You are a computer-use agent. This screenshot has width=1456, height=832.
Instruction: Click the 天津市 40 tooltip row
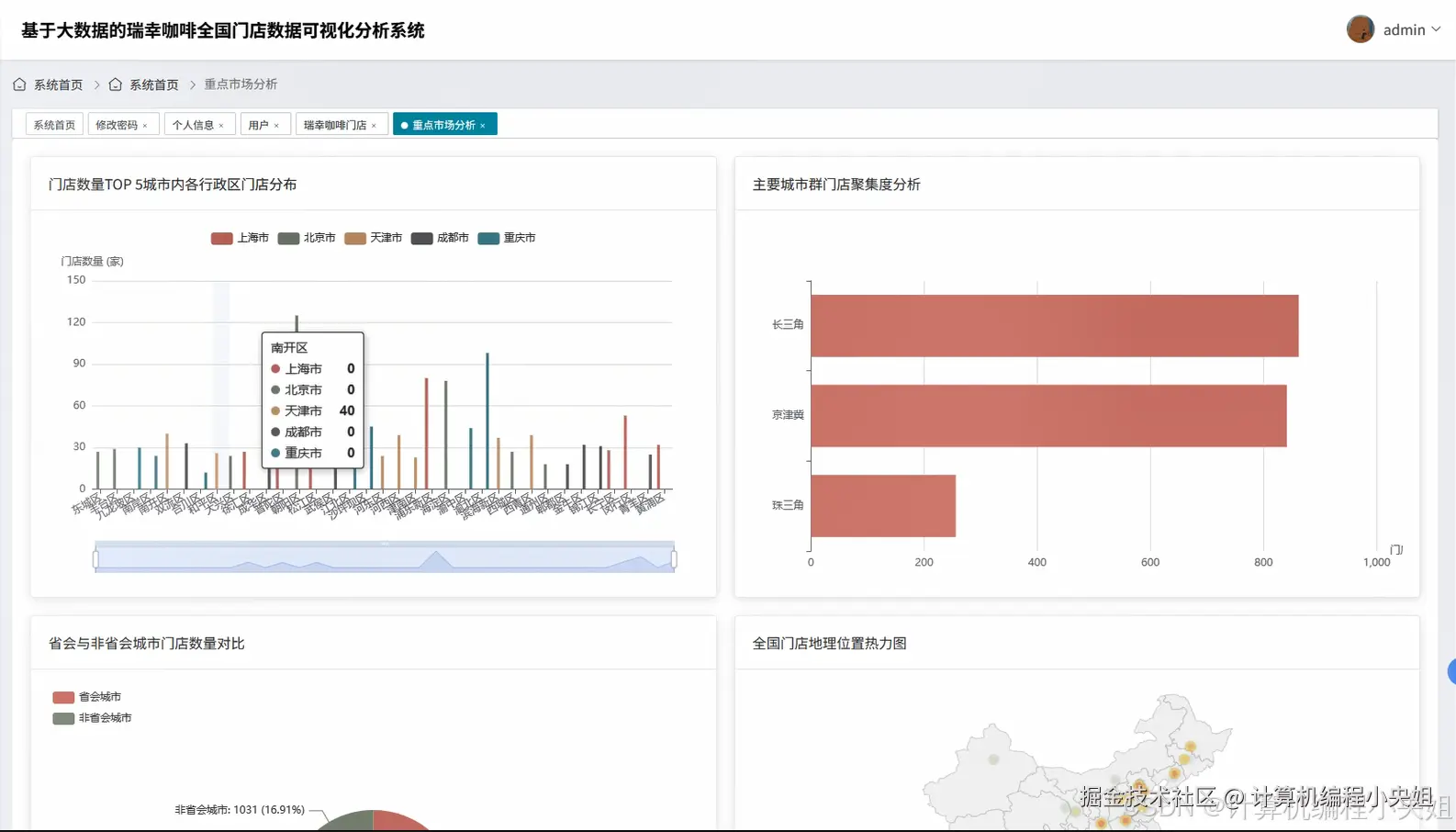pyautogui.click(x=313, y=411)
